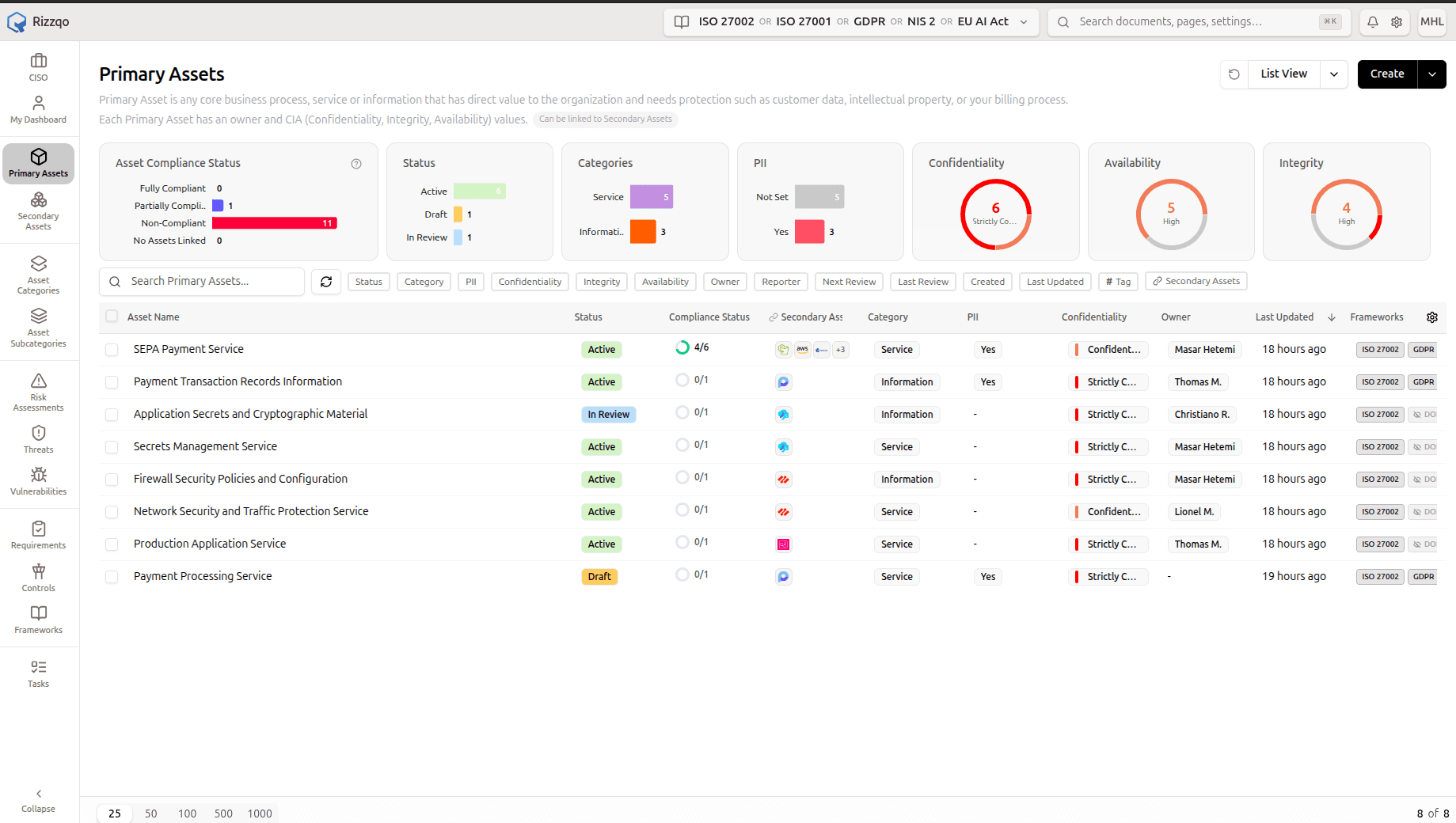Open Secondary Assets sidebar item
This screenshot has width=1456, height=823.
click(39, 210)
